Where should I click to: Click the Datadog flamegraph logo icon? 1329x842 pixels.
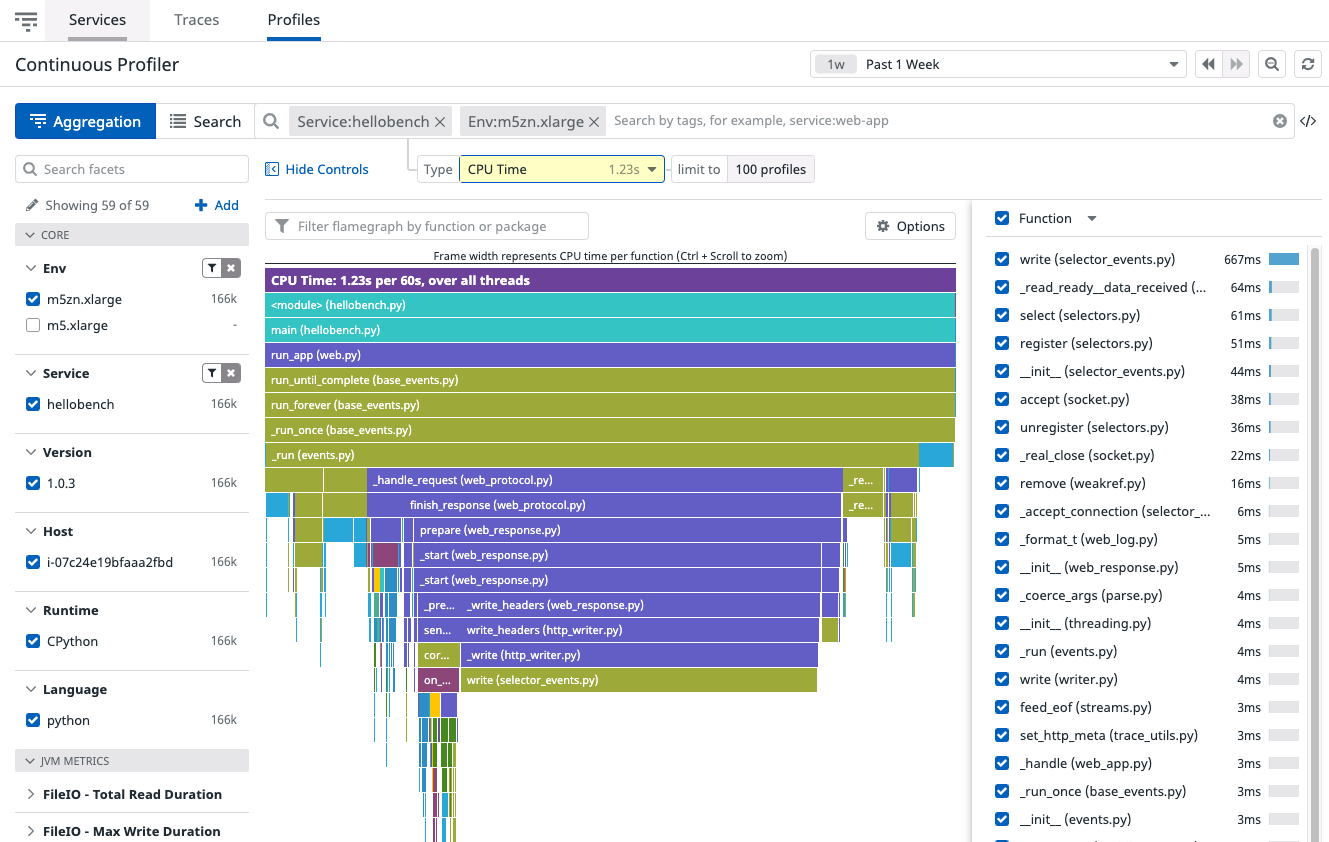pos(26,21)
